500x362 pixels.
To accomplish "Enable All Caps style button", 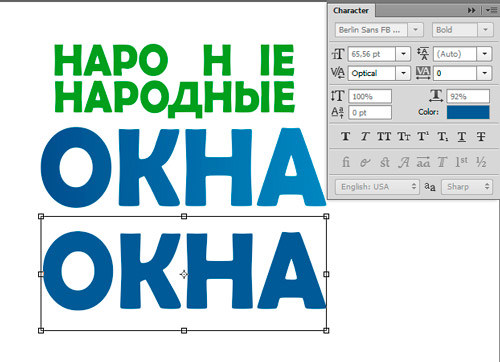I will [x=384, y=136].
